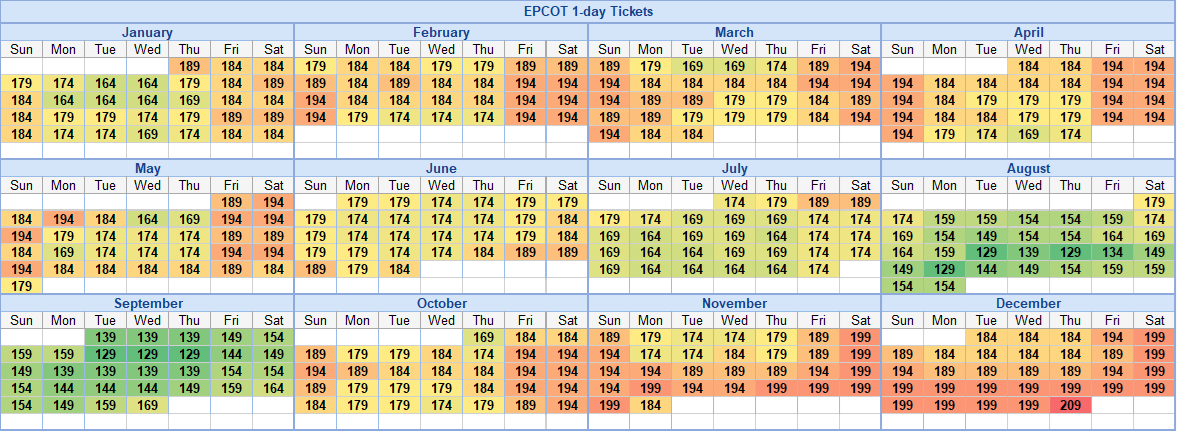Select the 184 cell in November's last row
The height and width of the screenshot is (432, 1177).
(650, 405)
